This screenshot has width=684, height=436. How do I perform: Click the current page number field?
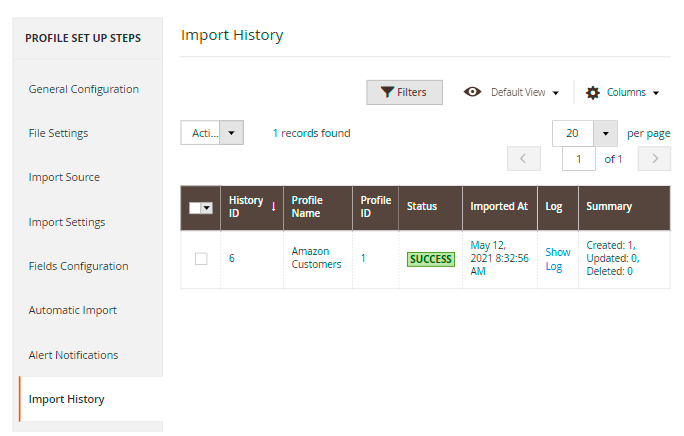579,159
